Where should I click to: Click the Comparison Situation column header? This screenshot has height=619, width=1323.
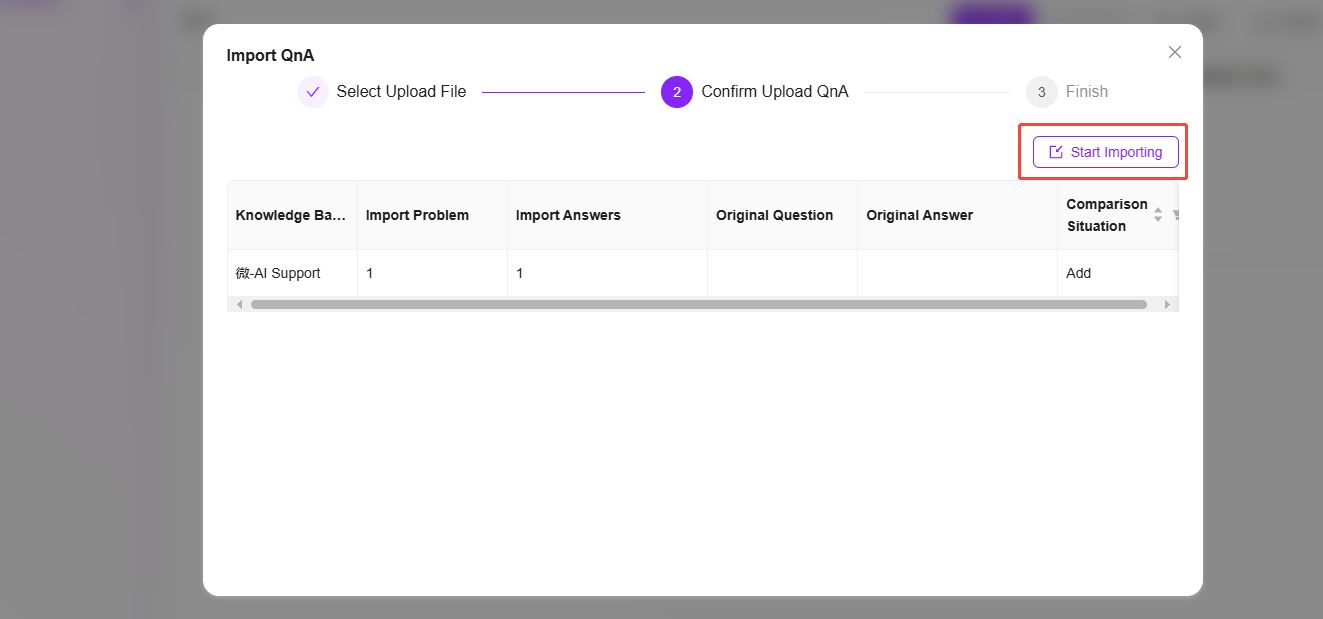1106,215
